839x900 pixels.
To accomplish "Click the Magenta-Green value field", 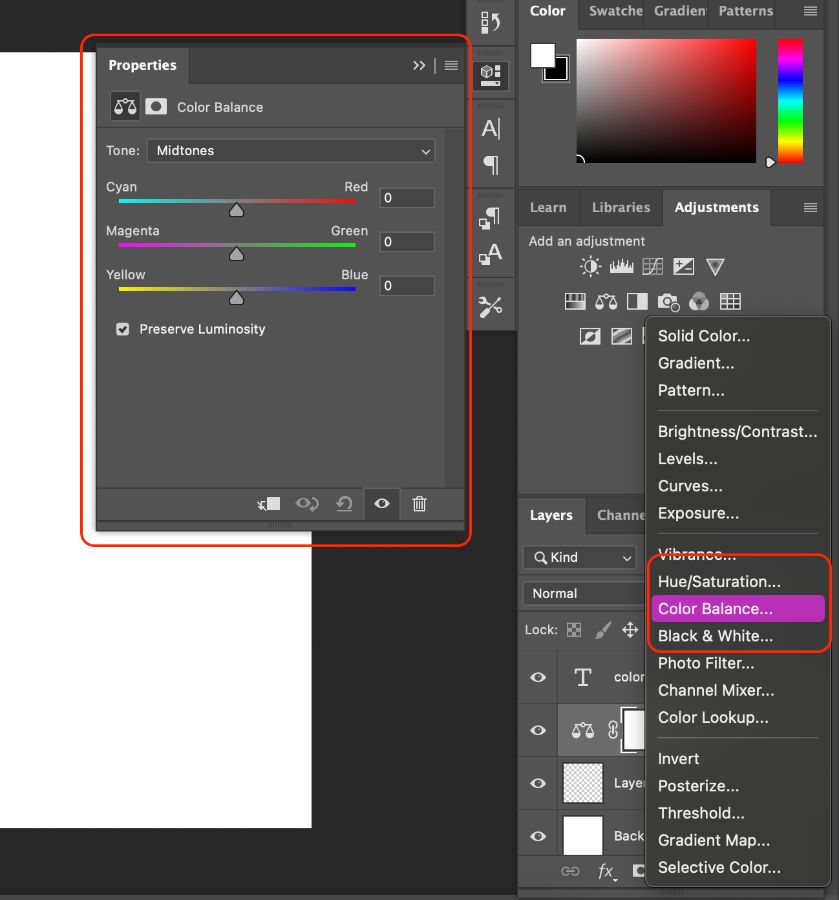I will [x=407, y=242].
